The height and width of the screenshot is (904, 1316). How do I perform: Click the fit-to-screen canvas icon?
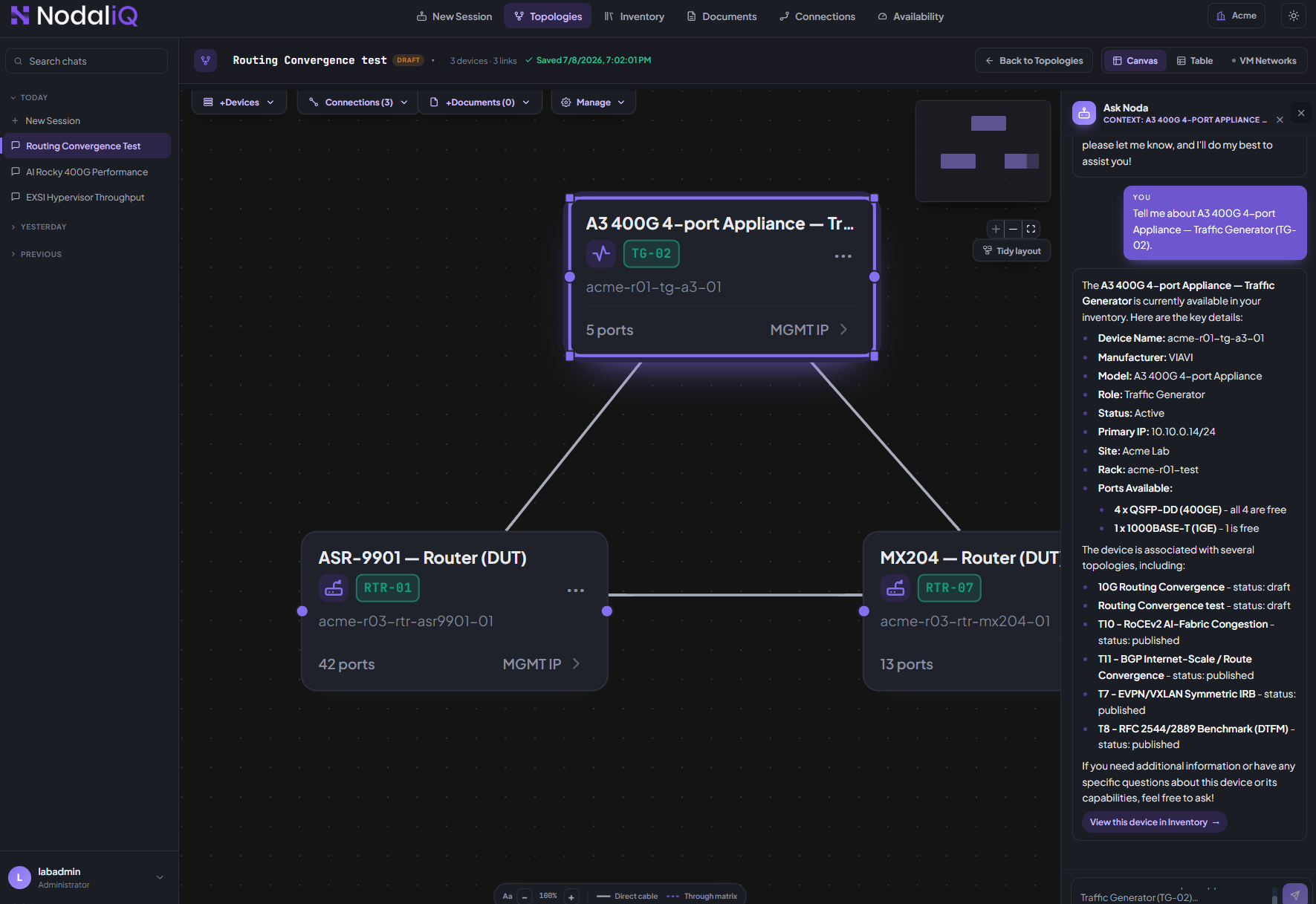(x=1031, y=229)
